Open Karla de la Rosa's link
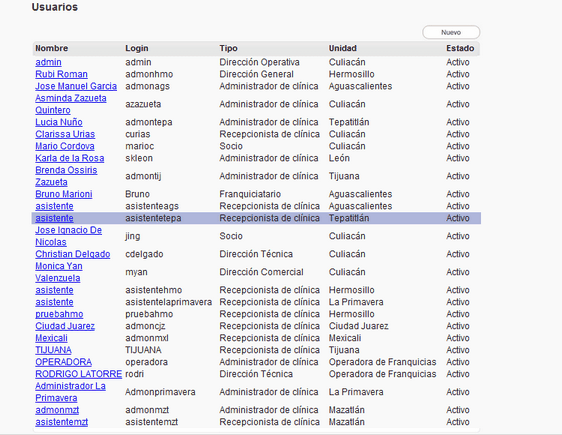This screenshot has height=435, width=562. [x=70, y=158]
